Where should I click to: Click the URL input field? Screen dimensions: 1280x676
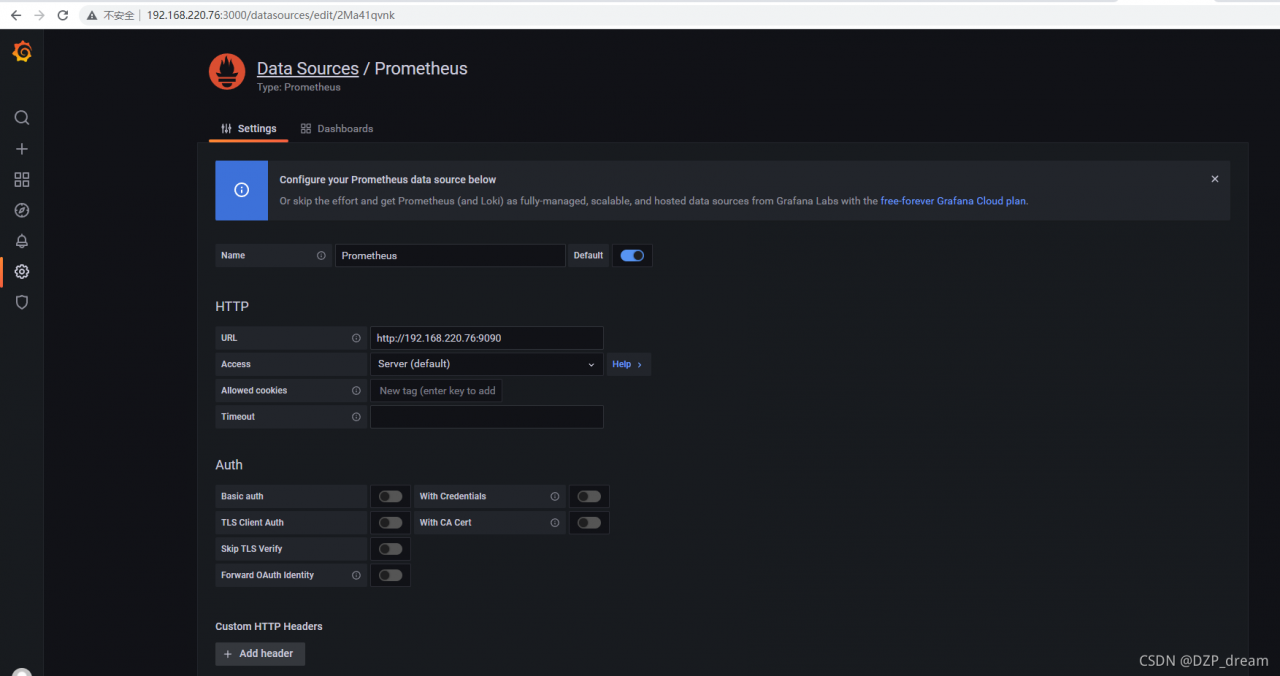point(487,338)
